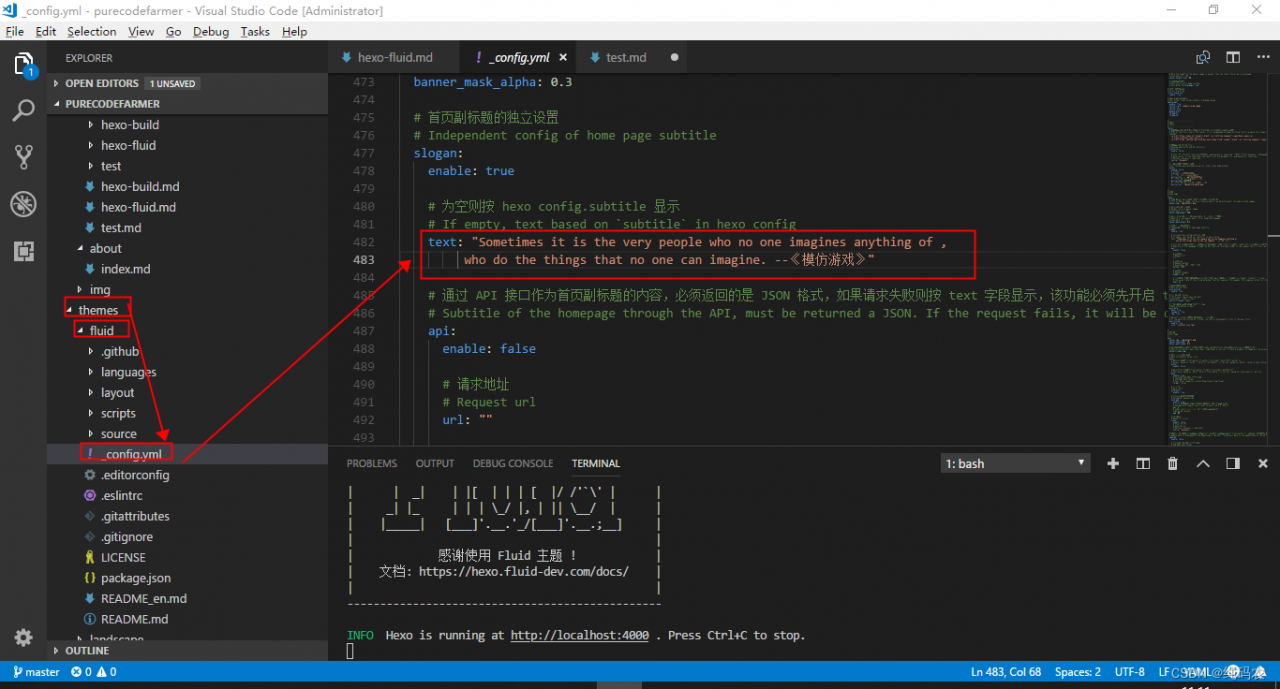Close the terminal panel

[1262, 463]
